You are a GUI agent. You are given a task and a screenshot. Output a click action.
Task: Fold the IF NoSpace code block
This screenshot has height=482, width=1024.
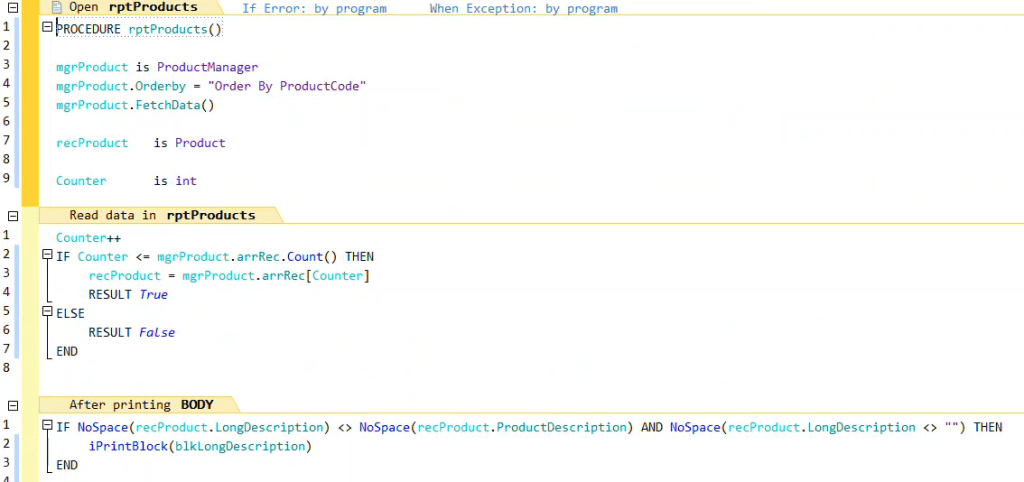click(47, 427)
